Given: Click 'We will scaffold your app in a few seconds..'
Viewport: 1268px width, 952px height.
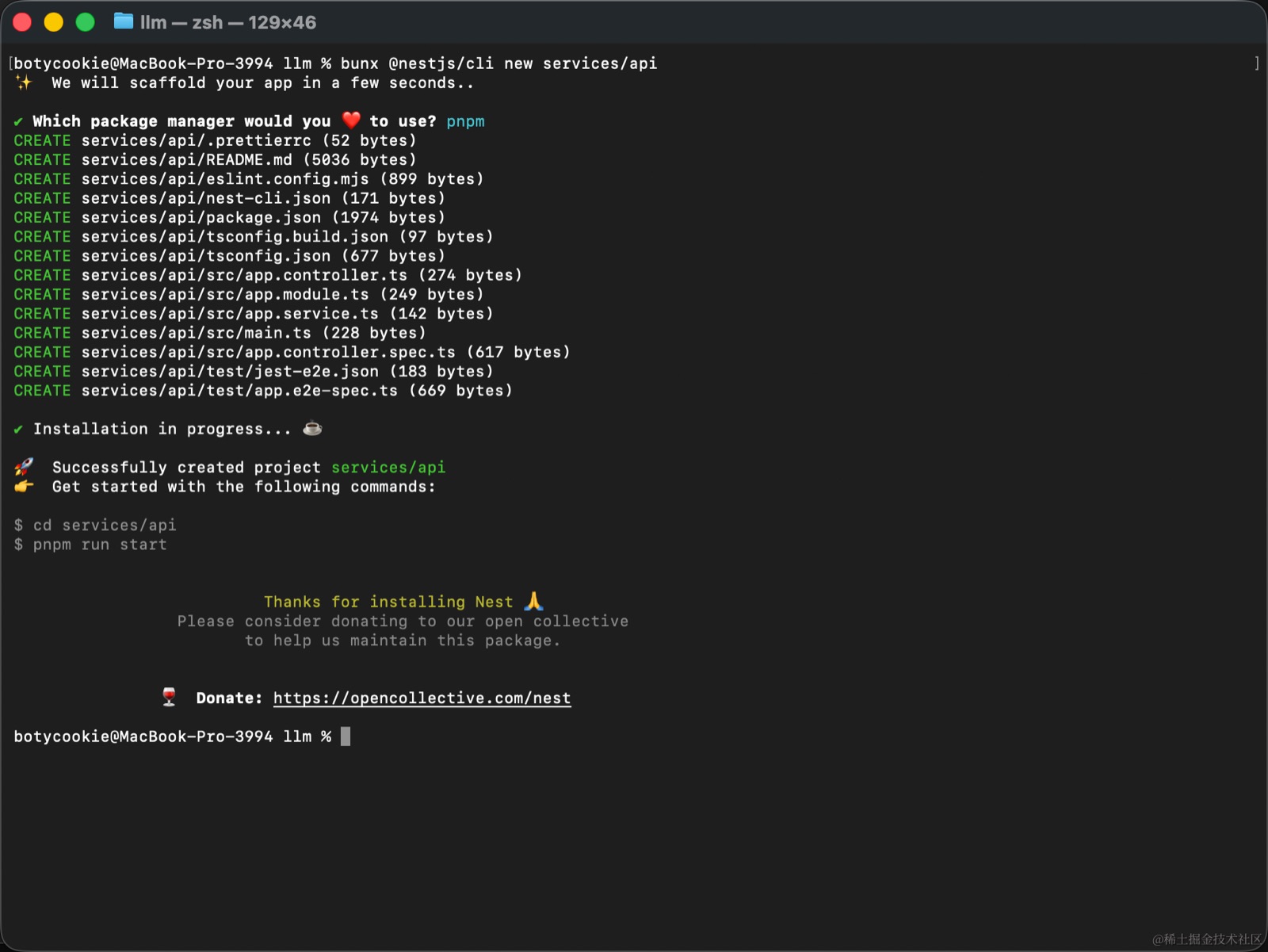Looking at the screenshot, I should [263, 82].
